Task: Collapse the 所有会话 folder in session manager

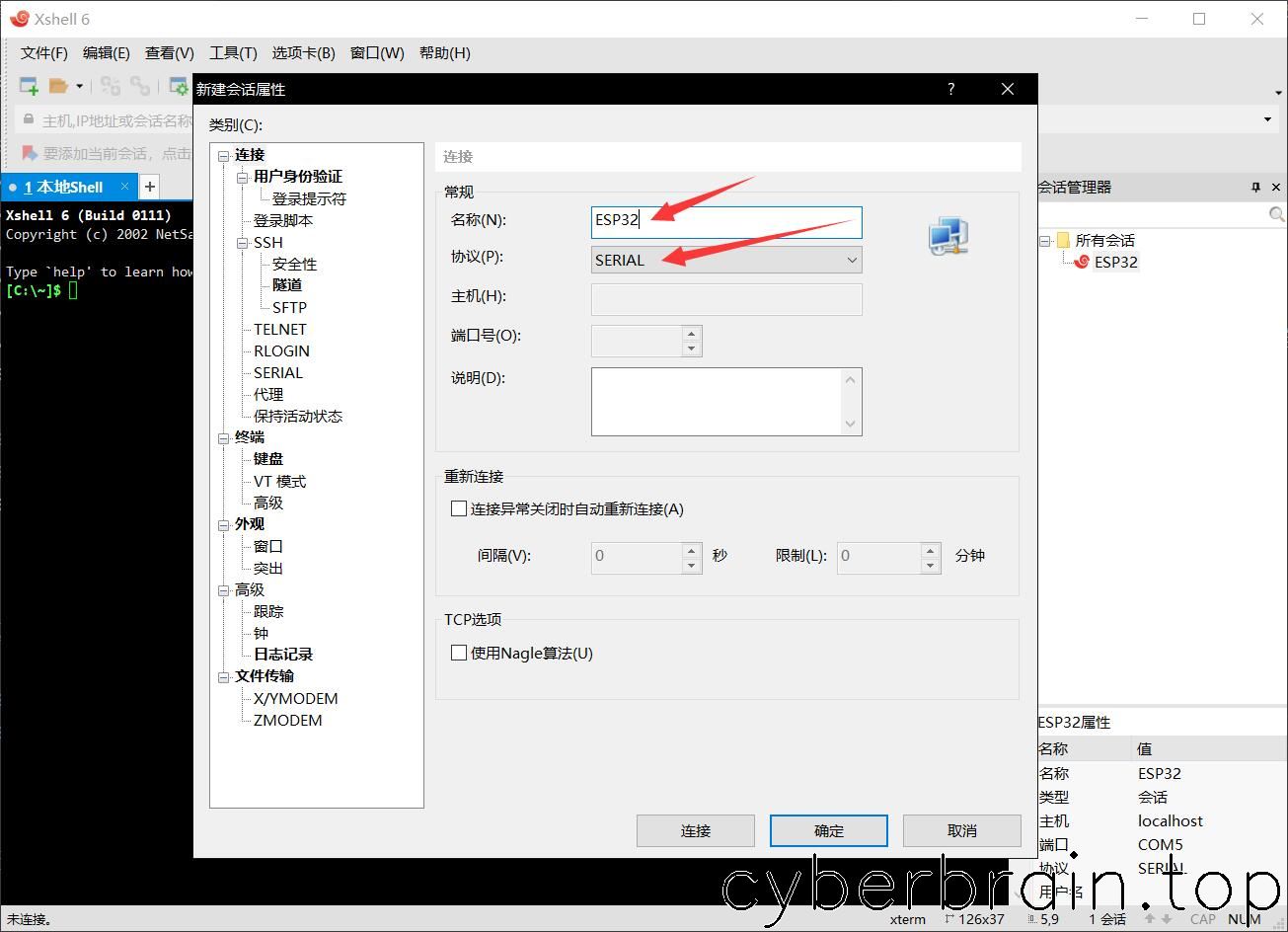Action: point(1045,240)
